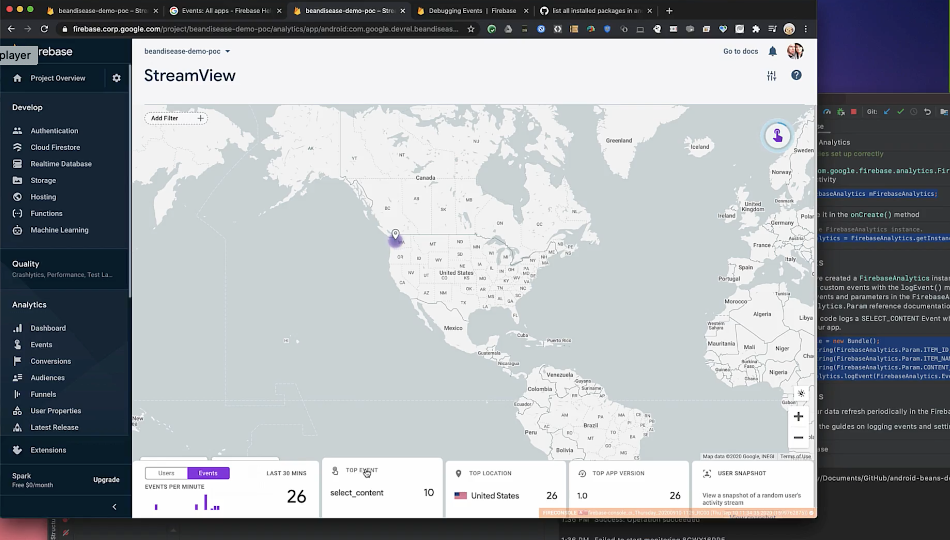Click the map zoom in plus button
The height and width of the screenshot is (540, 950).
[x=798, y=417]
